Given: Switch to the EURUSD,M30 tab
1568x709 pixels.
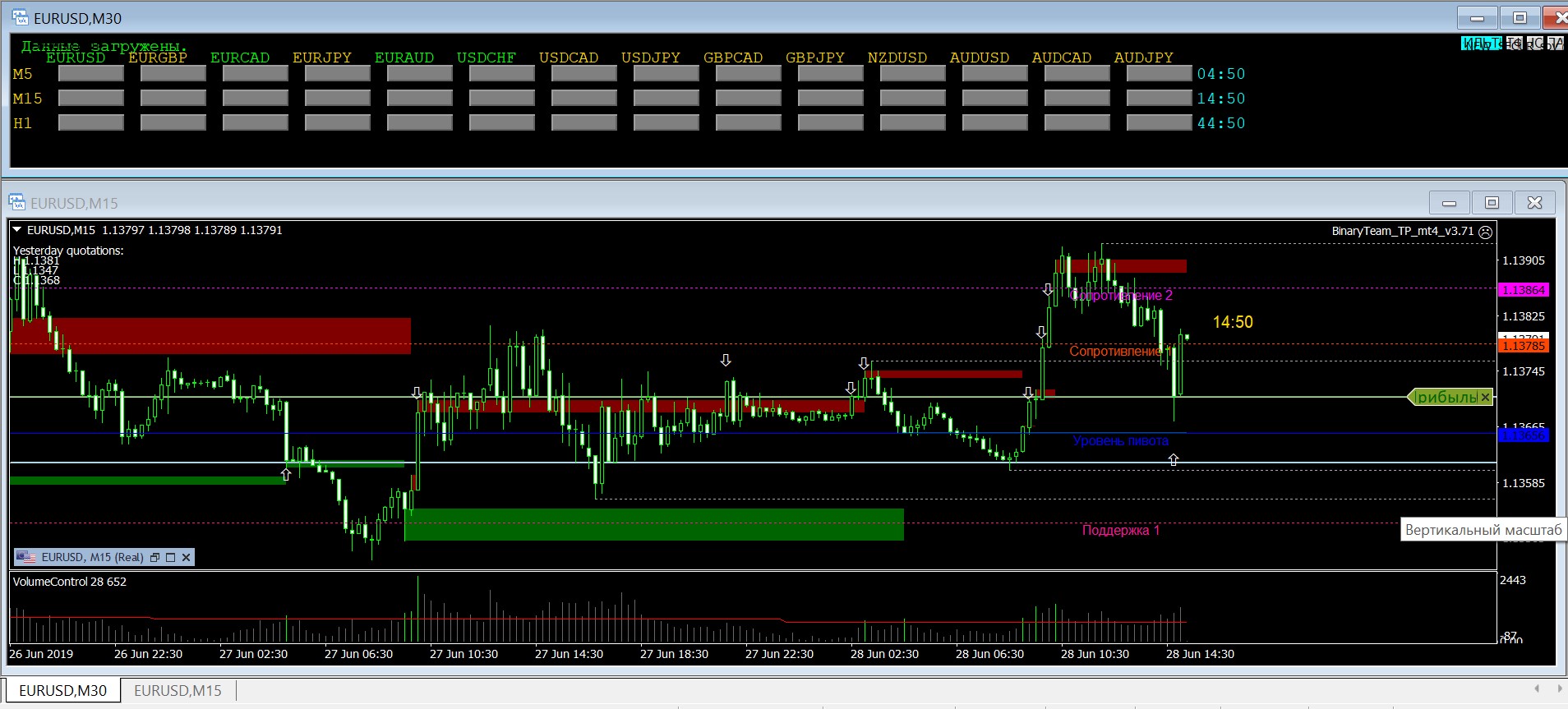Looking at the screenshot, I should point(62,690).
